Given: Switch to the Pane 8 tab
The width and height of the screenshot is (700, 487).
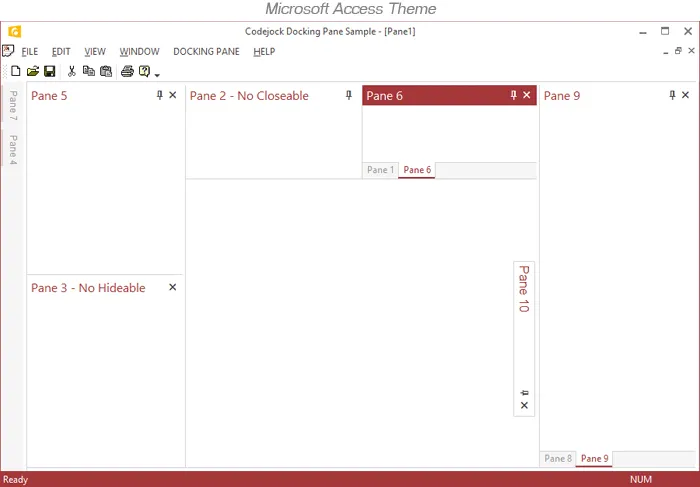Looking at the screenshot, I should tap(558, 458).
